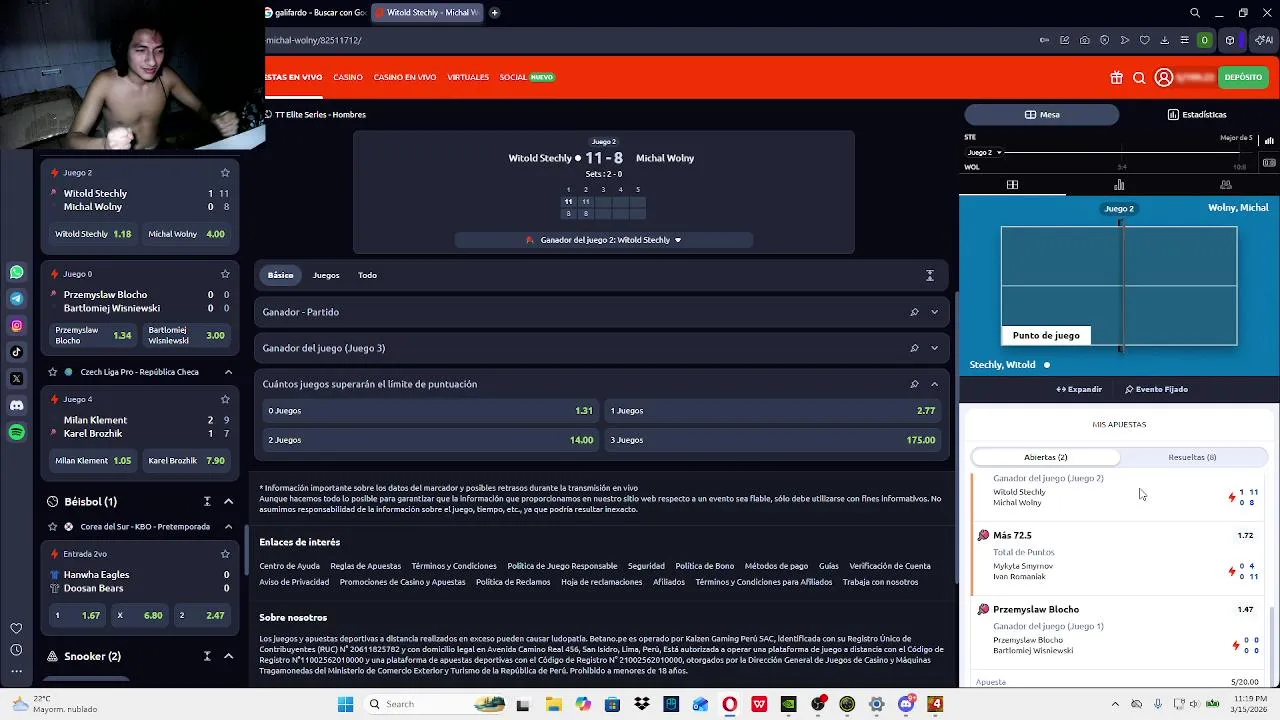This screenshot has height=720, width=1280.
Task: Open the Centro de Ayuda link
Action: coord(289,566)
